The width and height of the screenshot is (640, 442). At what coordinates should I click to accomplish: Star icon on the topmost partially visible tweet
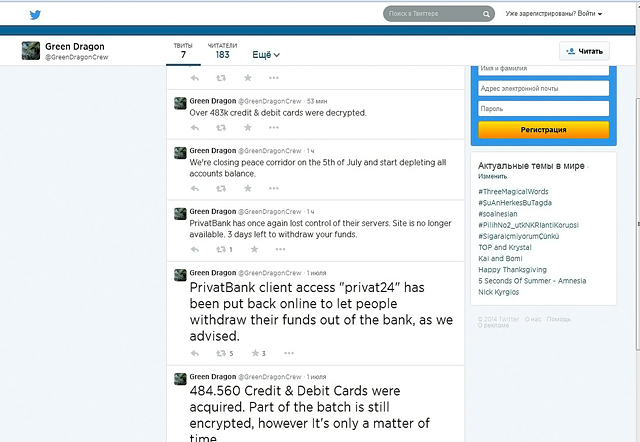coord(248,78)
